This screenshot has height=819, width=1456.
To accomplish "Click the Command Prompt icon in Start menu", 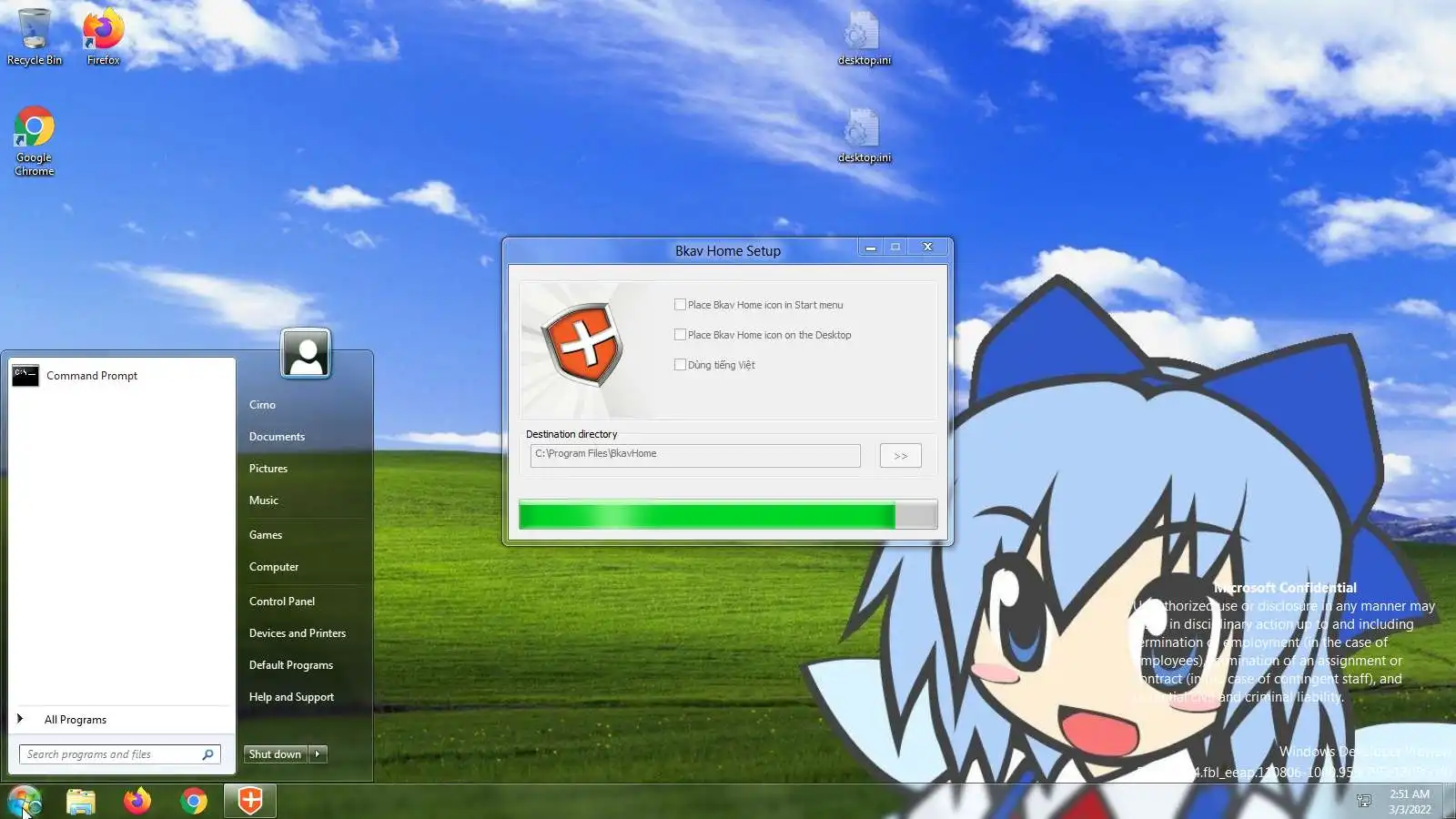I will [25, 375].
